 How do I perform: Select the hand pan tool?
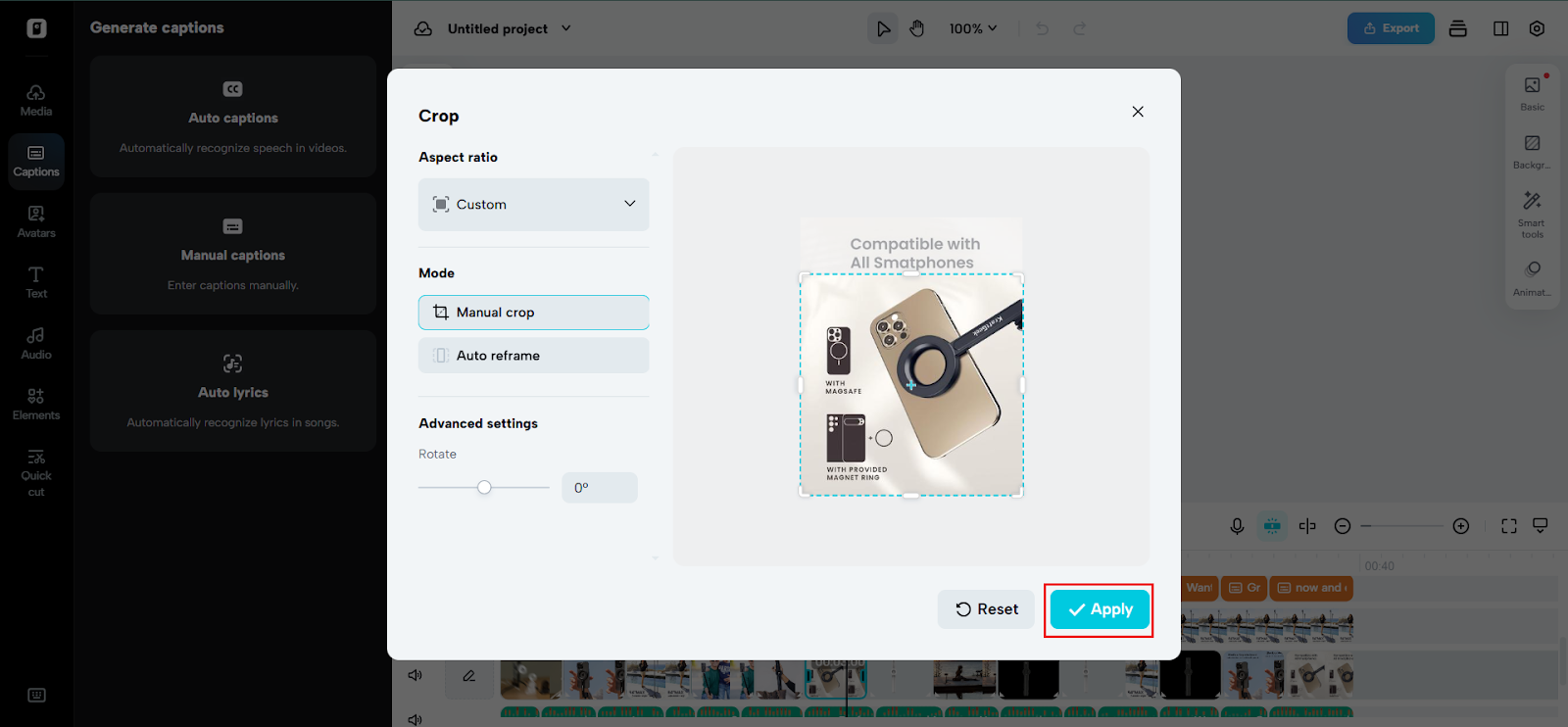(916, 28)
